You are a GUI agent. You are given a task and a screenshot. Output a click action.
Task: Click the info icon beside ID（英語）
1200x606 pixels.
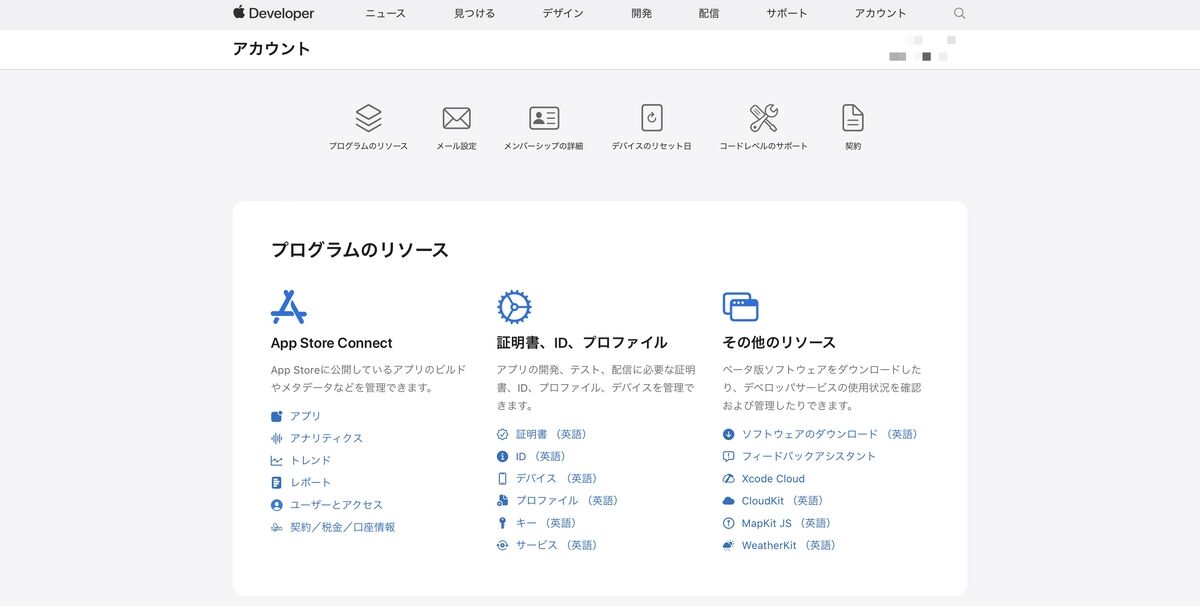(x=503, y=456)
